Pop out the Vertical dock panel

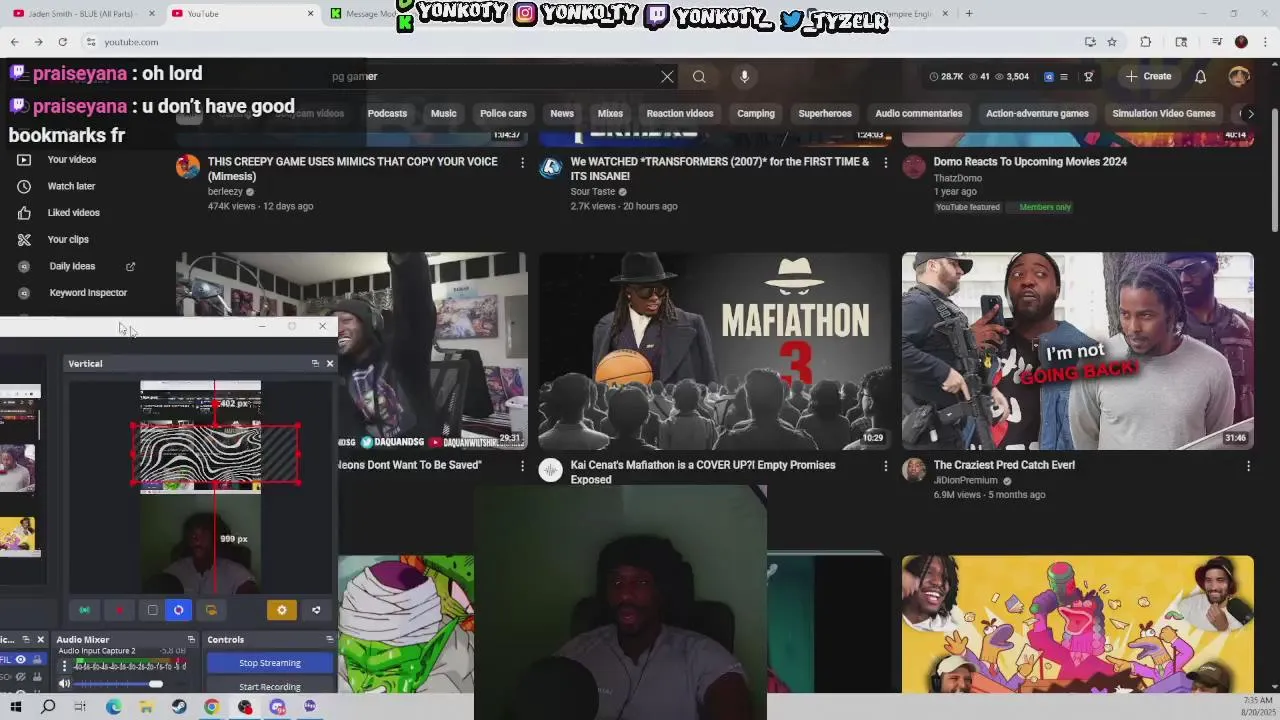(x=315, y=363)
